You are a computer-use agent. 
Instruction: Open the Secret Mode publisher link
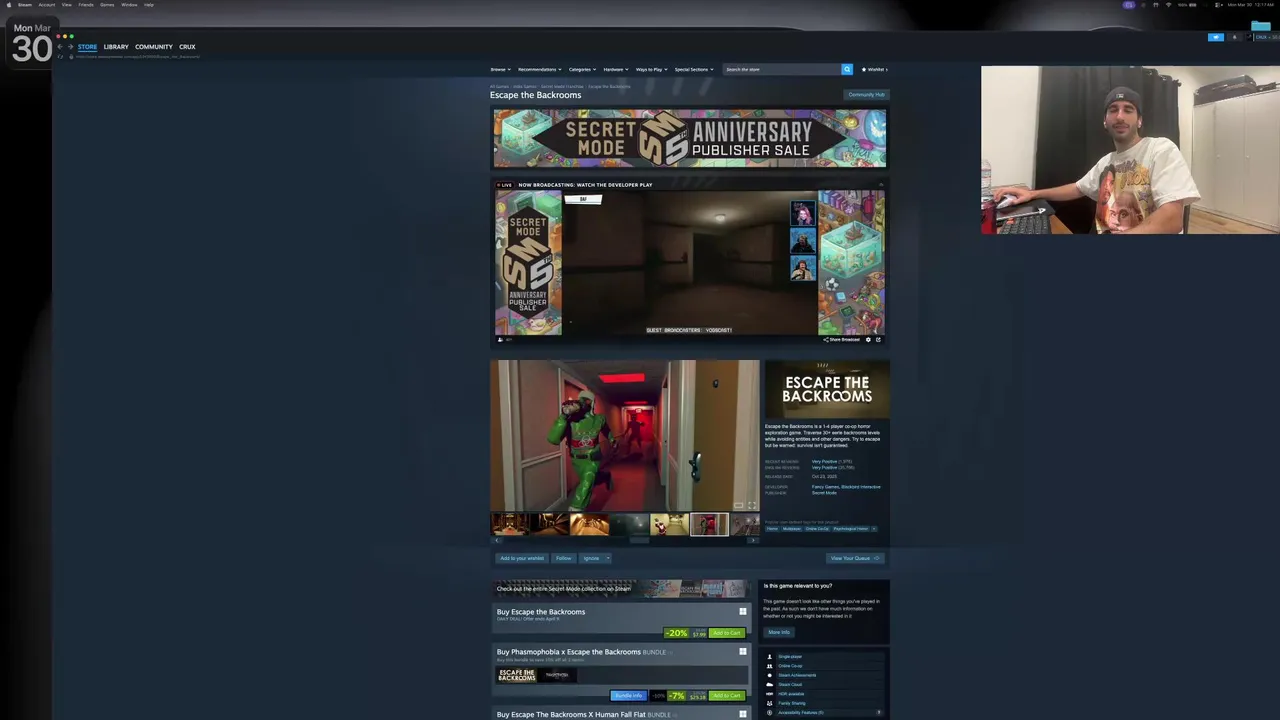[x=824, y=493]
